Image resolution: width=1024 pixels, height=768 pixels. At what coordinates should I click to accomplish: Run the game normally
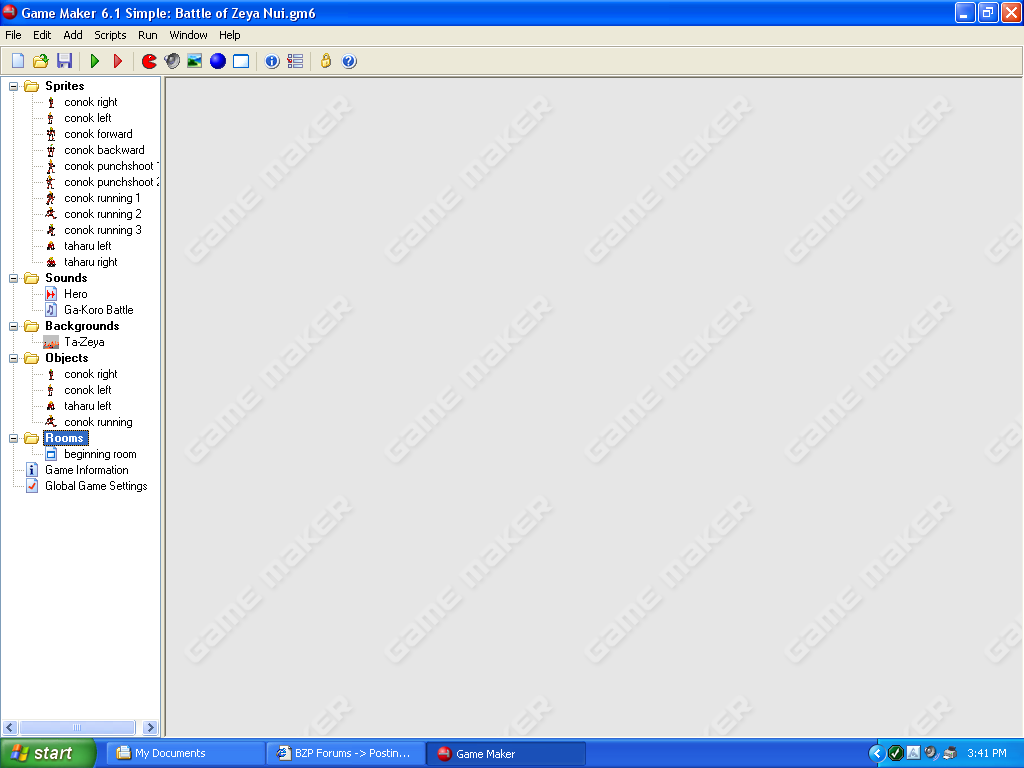tap(93, 61)
